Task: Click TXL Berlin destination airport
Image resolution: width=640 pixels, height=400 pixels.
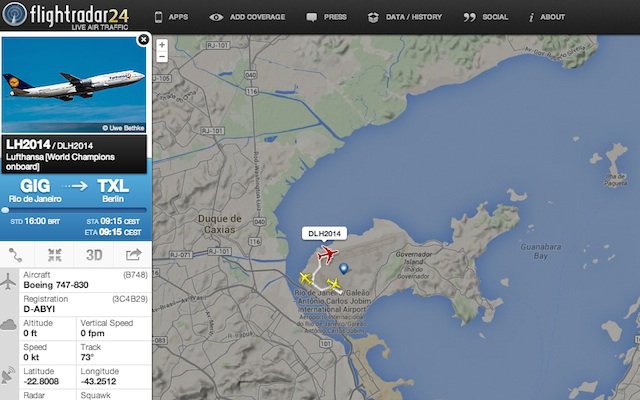Action: click(113, 191)
